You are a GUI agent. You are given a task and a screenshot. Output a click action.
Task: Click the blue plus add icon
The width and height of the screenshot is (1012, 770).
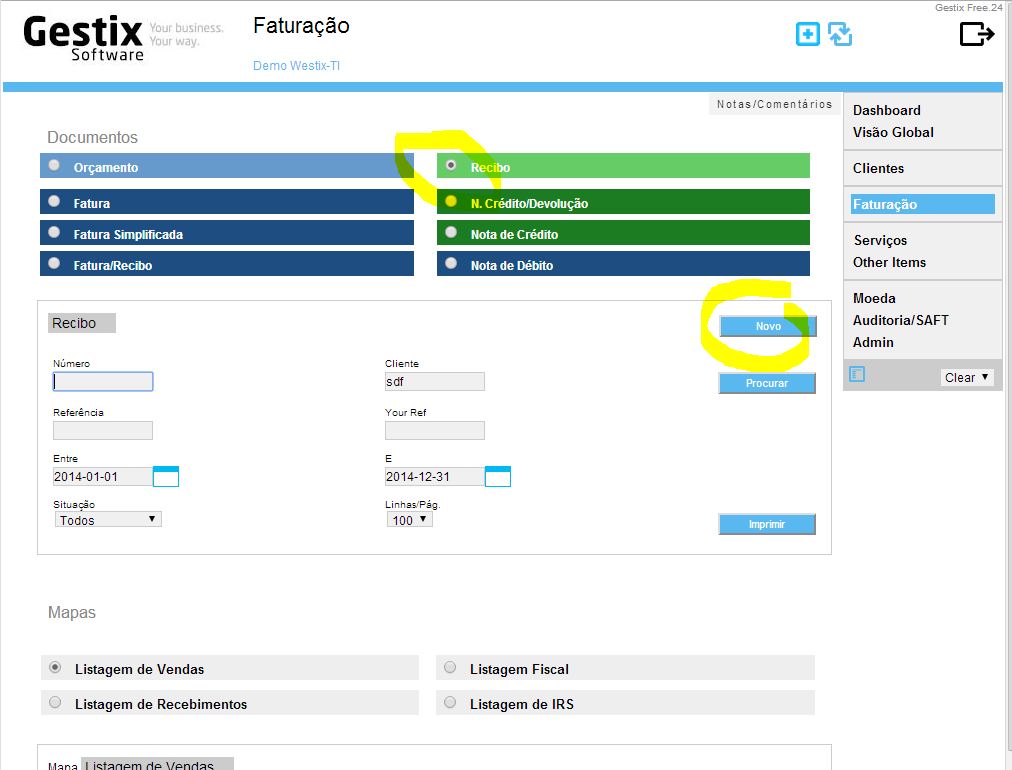coord(807,34)
